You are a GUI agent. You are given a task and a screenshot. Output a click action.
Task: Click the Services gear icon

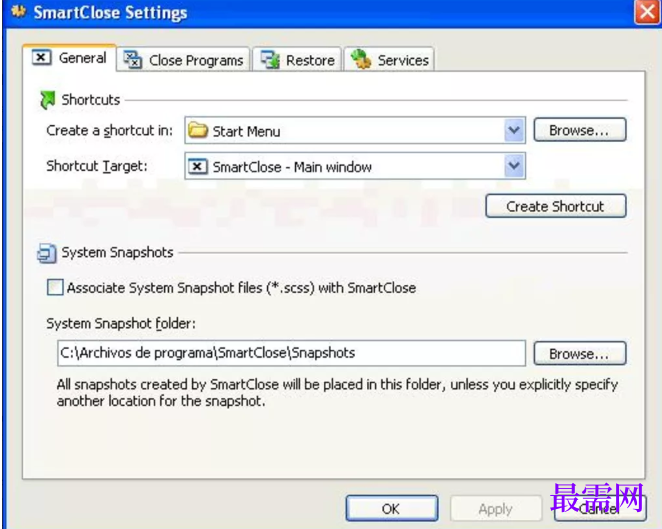pos(361,59)
